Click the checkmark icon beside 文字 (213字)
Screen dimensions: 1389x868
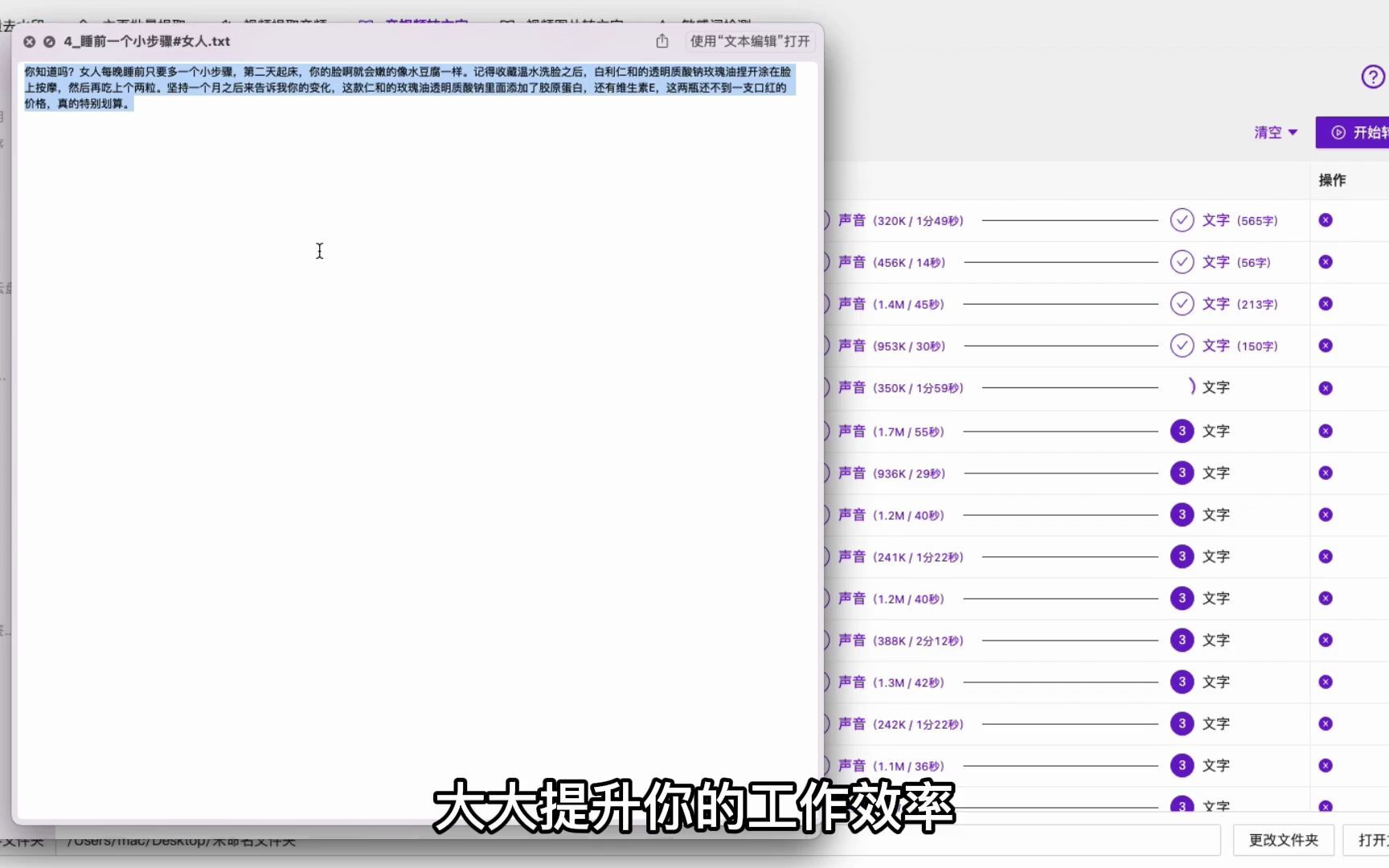[1182, 304]
